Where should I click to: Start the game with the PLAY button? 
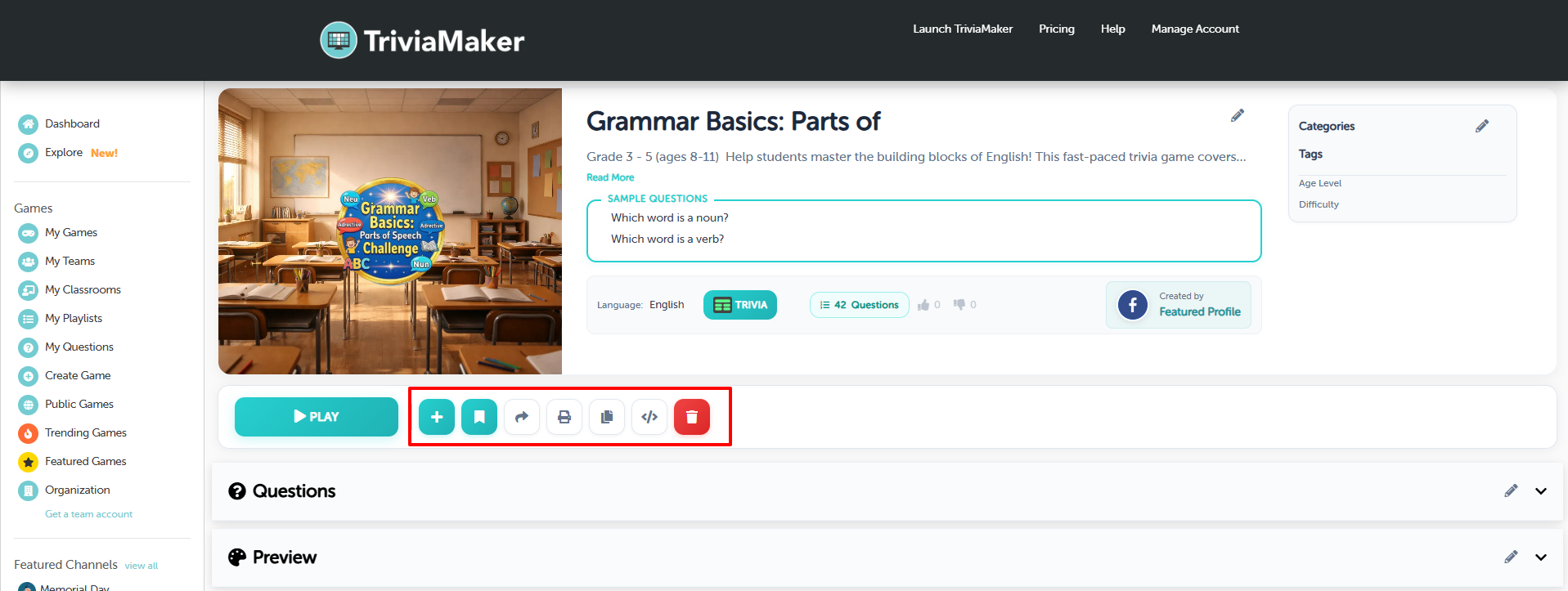tap(317, 417)
